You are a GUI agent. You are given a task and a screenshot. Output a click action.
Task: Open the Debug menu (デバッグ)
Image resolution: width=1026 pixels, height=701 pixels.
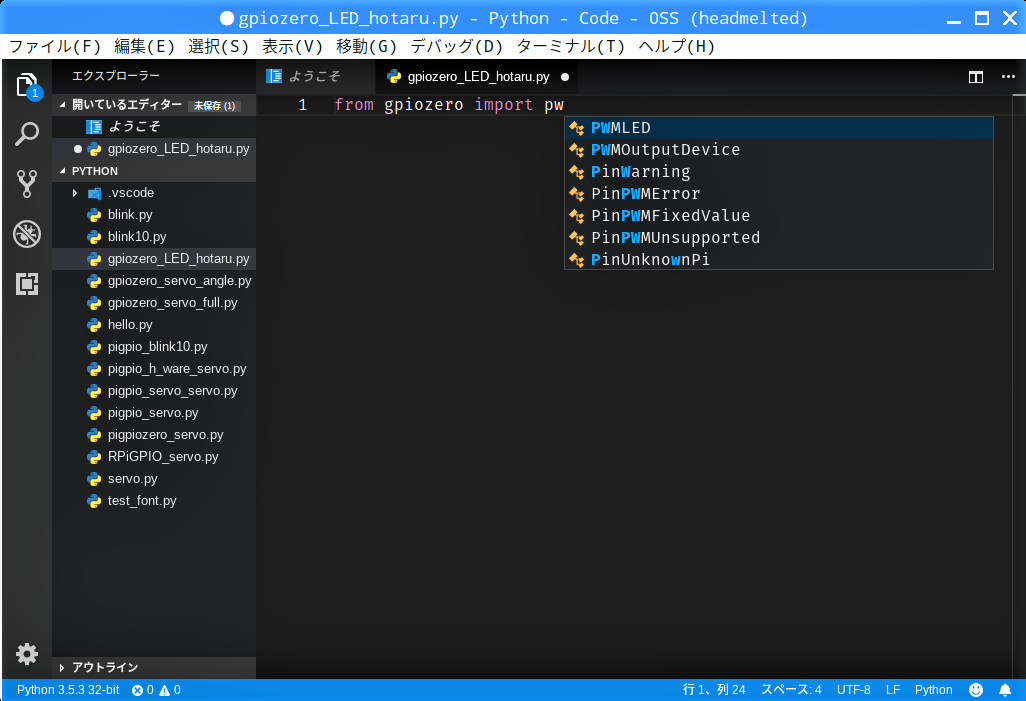click(x=457, y=46)
